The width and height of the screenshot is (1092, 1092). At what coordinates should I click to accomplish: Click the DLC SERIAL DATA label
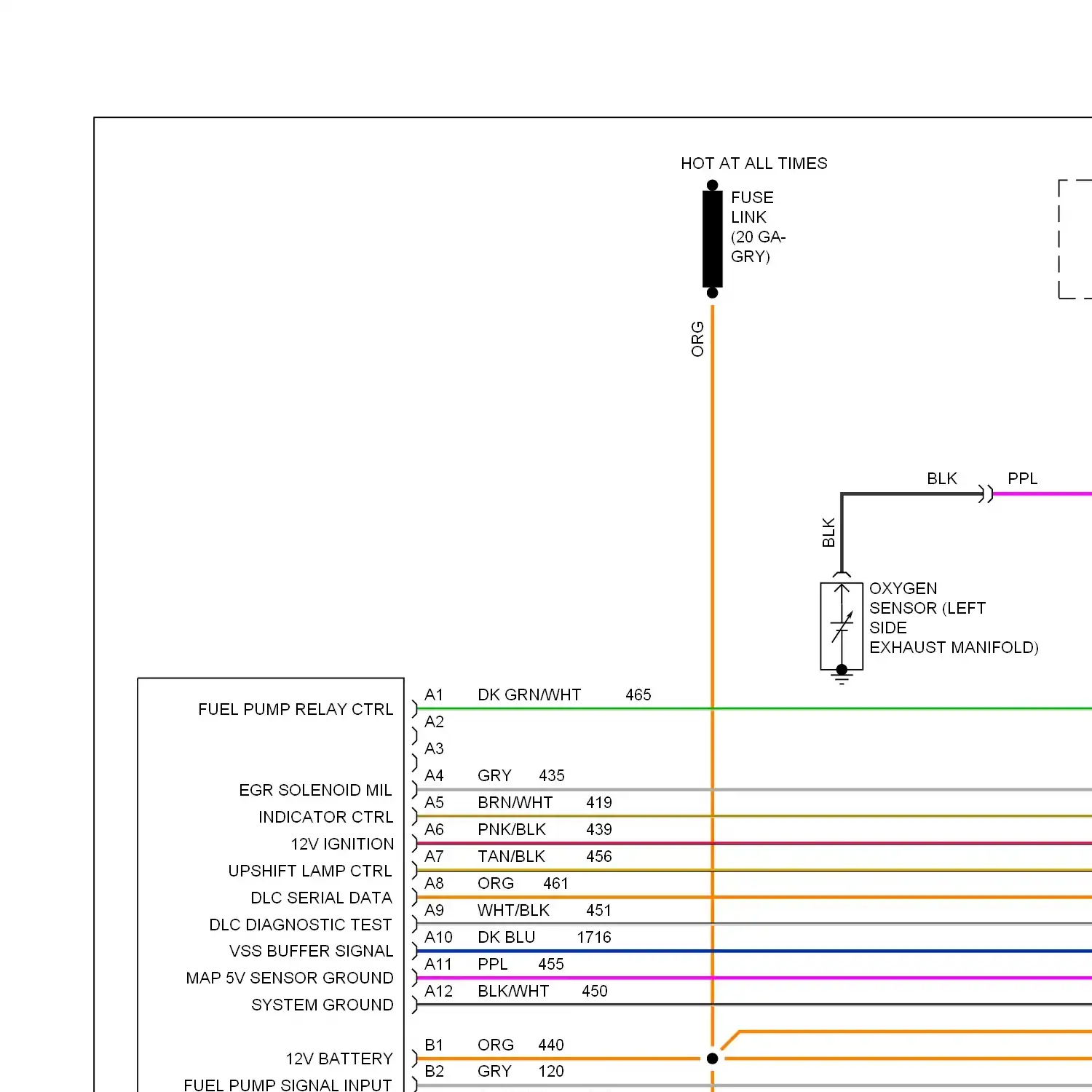(321, 898)
